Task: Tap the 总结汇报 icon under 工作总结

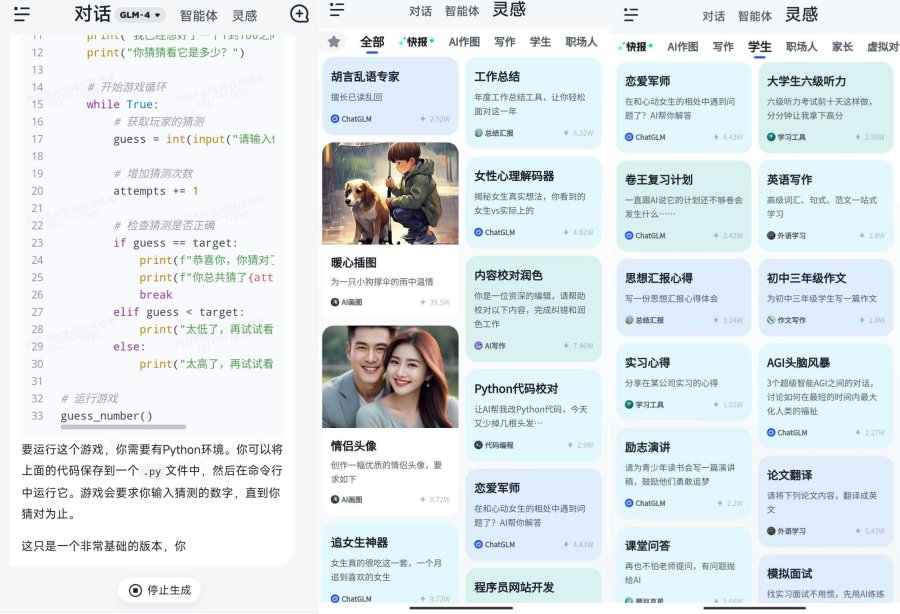Action: tap(479, 133)
